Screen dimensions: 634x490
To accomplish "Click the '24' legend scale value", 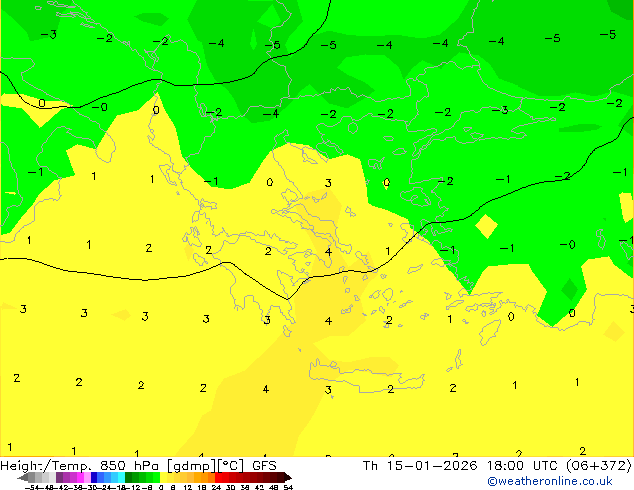I will pos(216,487).
